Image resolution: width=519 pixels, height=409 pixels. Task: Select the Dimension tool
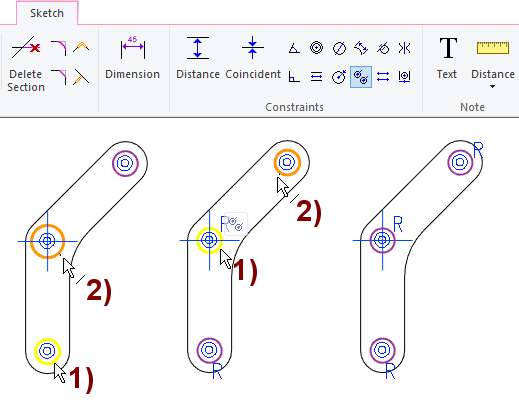pyautogui.click(x=133, y=59)
